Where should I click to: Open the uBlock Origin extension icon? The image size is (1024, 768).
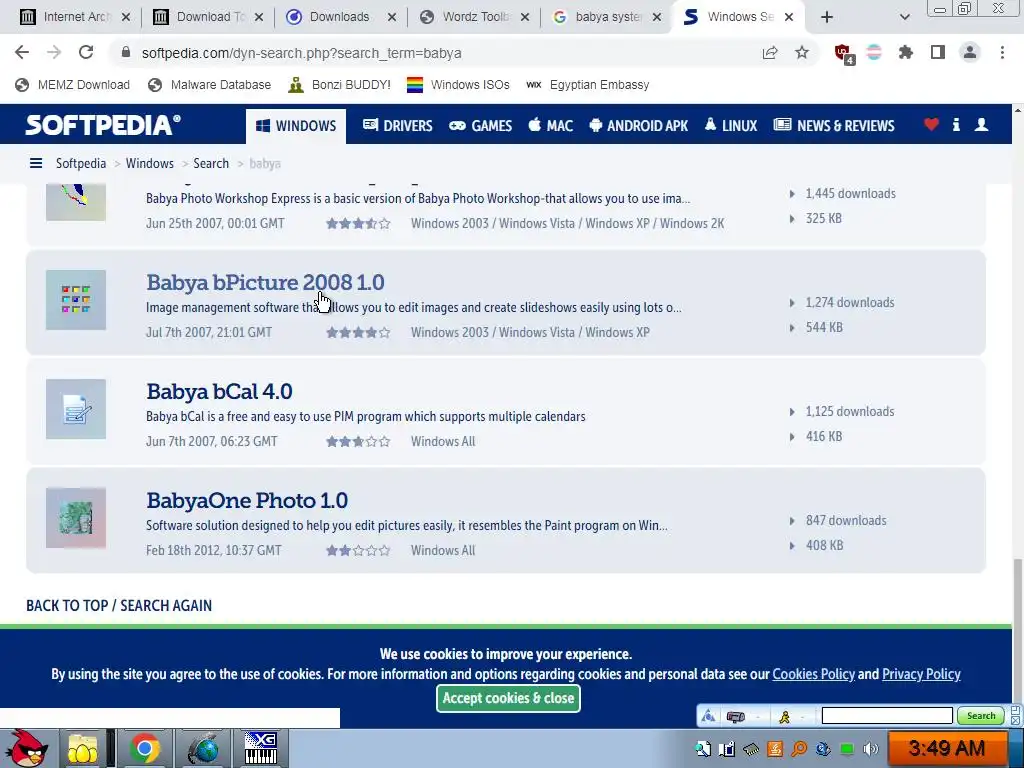[x=843, y=54]
